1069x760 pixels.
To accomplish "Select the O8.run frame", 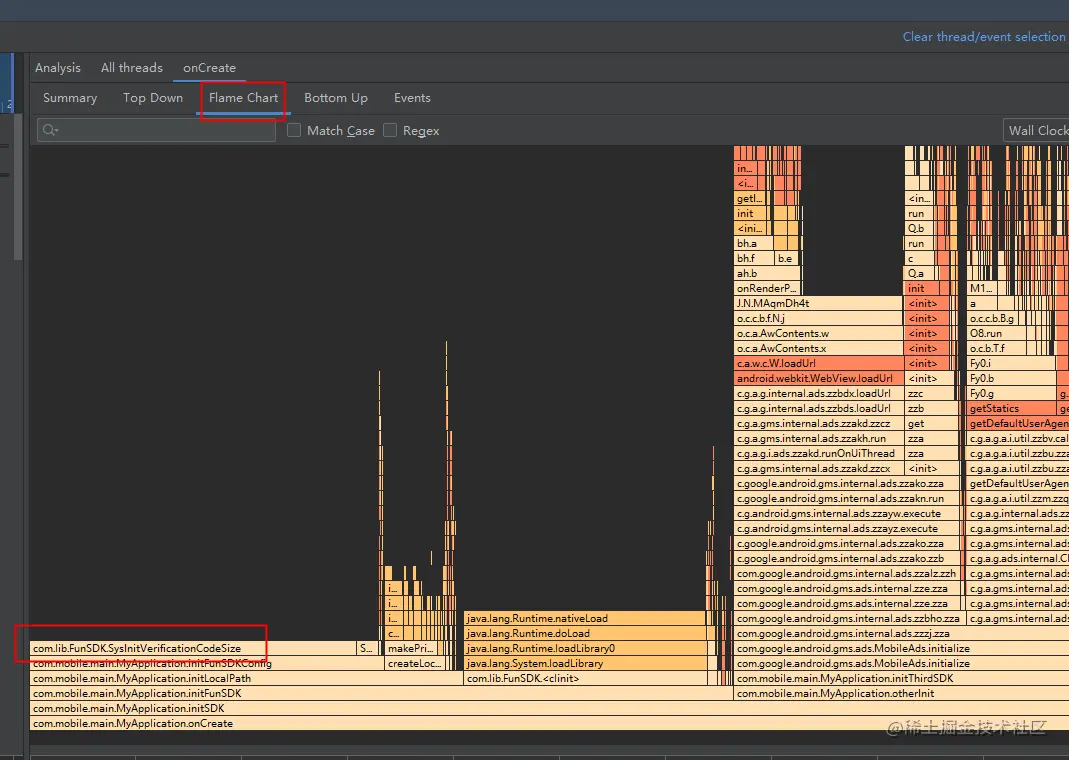I will (997, 333).
